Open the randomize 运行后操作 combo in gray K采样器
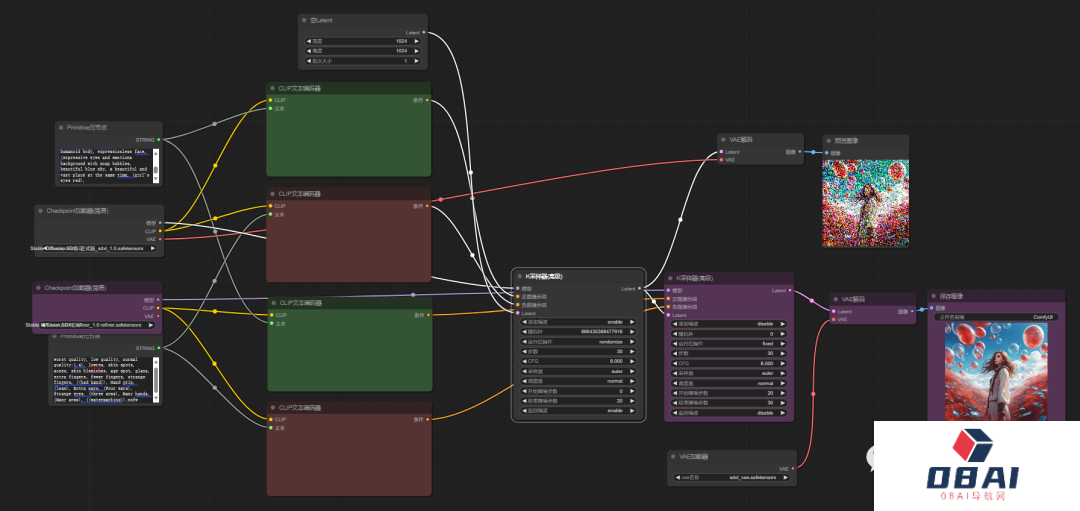Image resolution: width=1080 pixels, height=511 pixels. tap(578, 342)
